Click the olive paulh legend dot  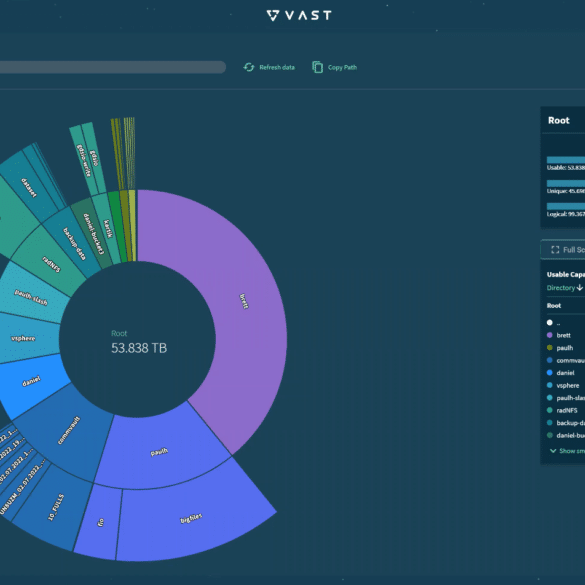point(550,348)
